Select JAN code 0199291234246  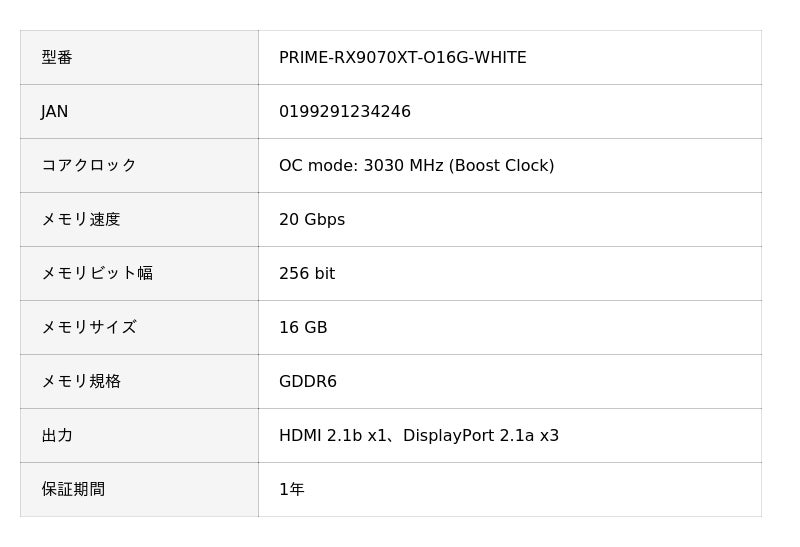(x=344, y=112)
